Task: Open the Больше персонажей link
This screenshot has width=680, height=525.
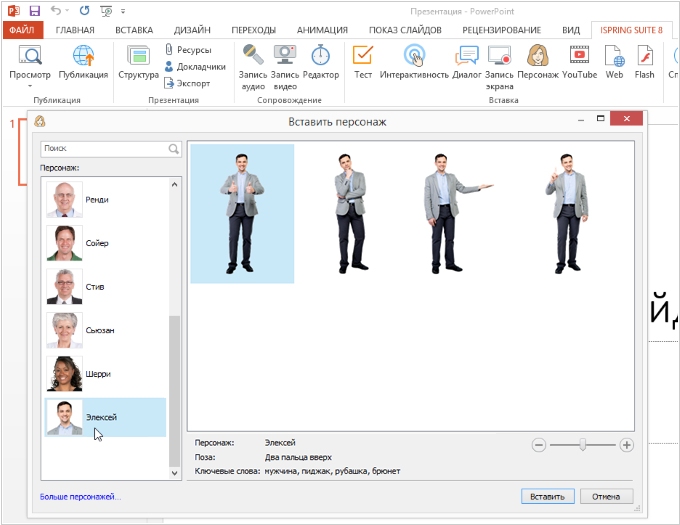Action: (81, 496)
